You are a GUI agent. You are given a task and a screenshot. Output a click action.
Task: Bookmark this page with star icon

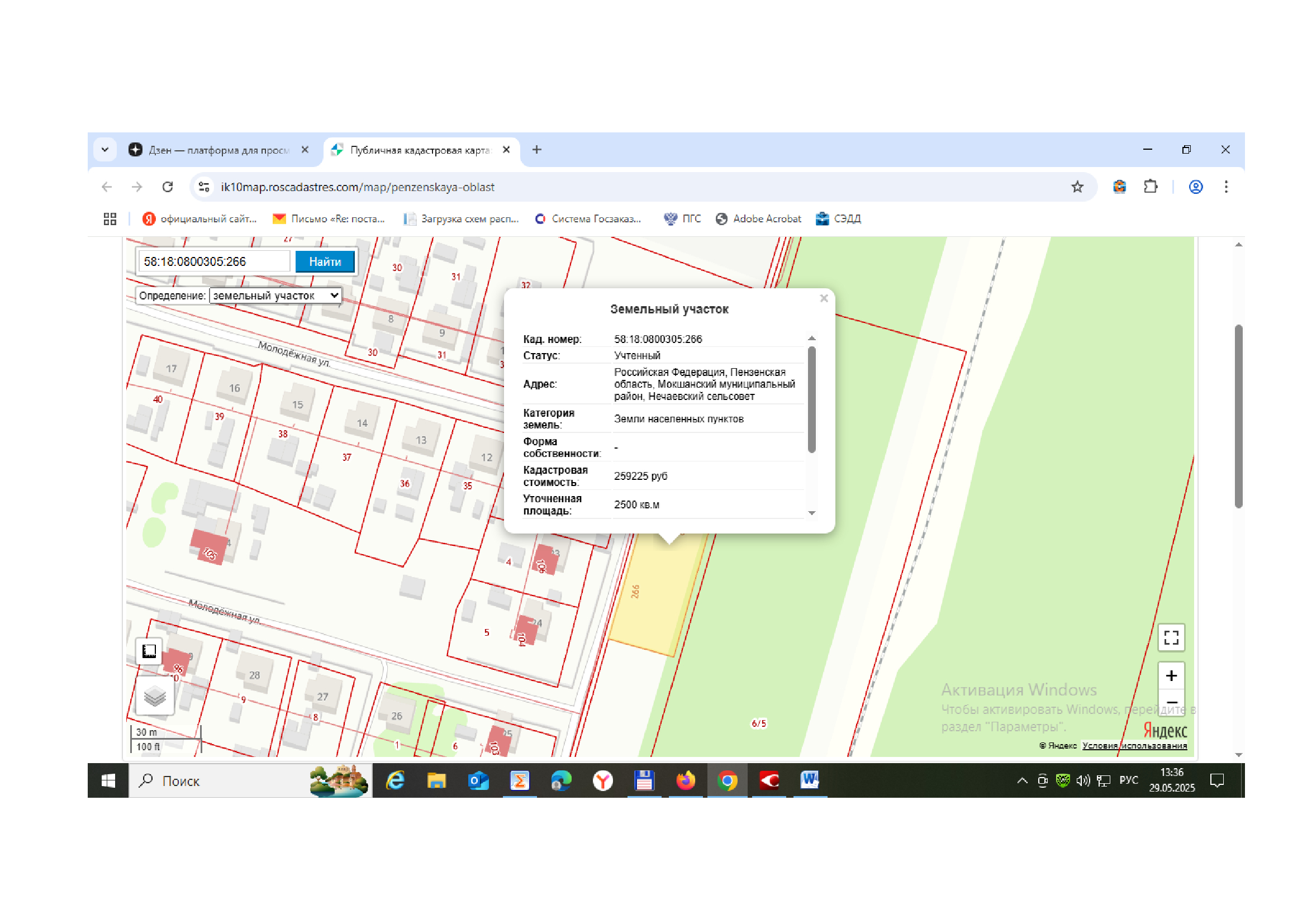coord(1076,187)
